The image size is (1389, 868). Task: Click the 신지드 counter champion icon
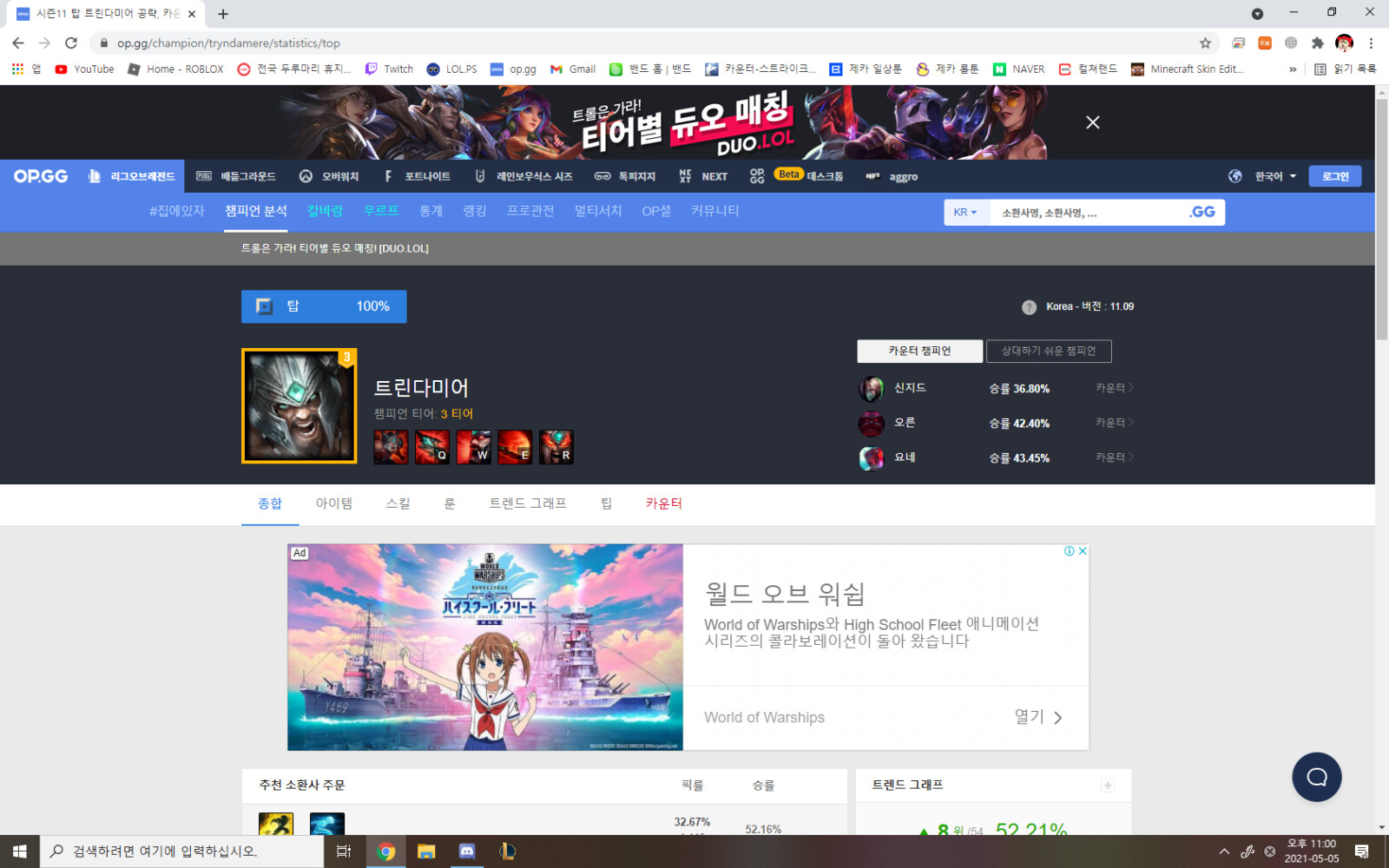pyautogui.click(x=872, y=389)
